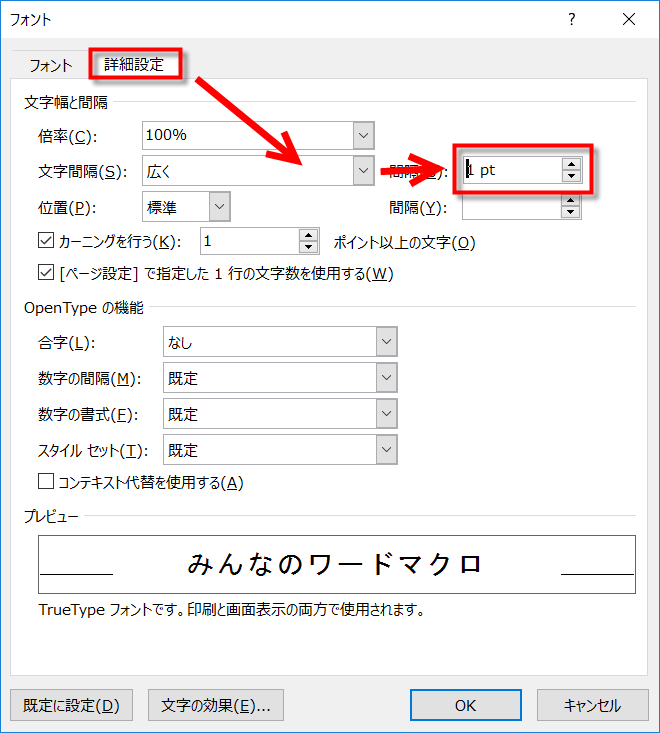The image size is (660, 733).
Task: Toggle the カーニングを行う checkbox
Action: click(44, 241)
